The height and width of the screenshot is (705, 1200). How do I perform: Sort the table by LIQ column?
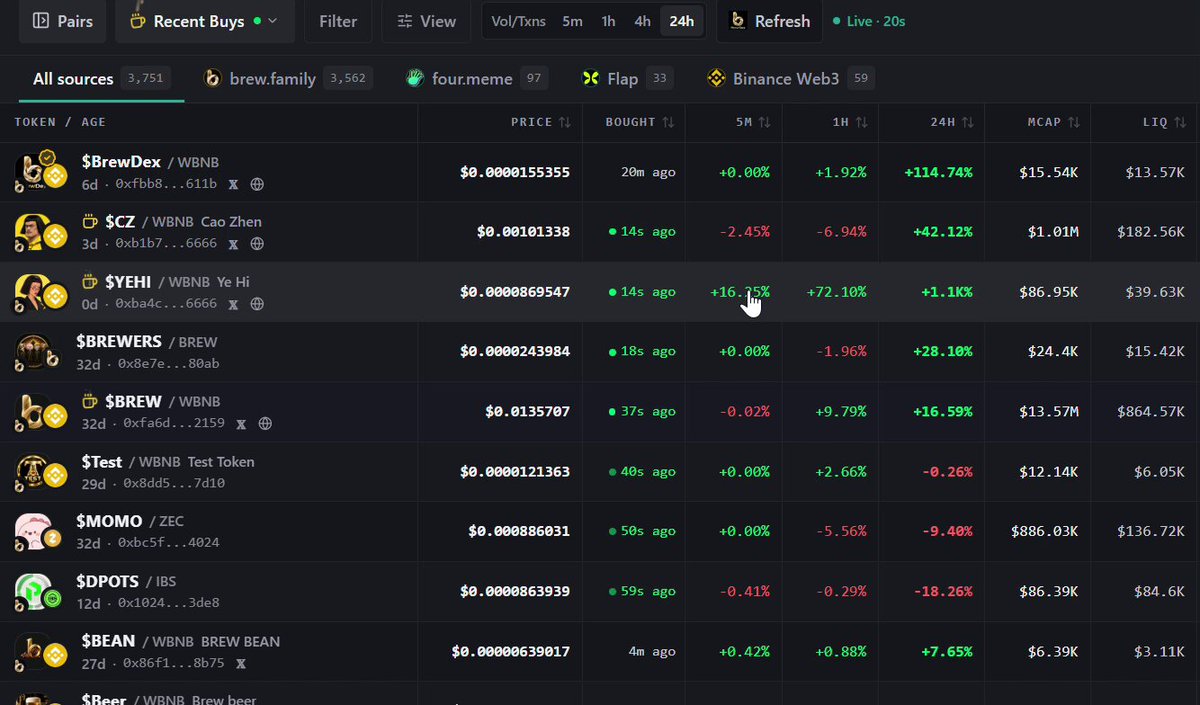click(x=1164, y=122)
